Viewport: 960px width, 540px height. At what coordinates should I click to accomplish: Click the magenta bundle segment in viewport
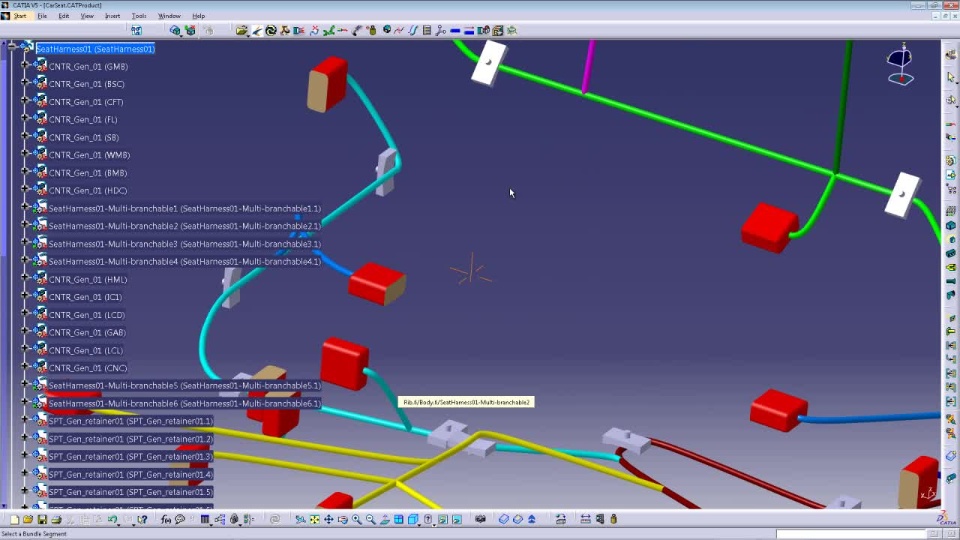pos(588,67)
